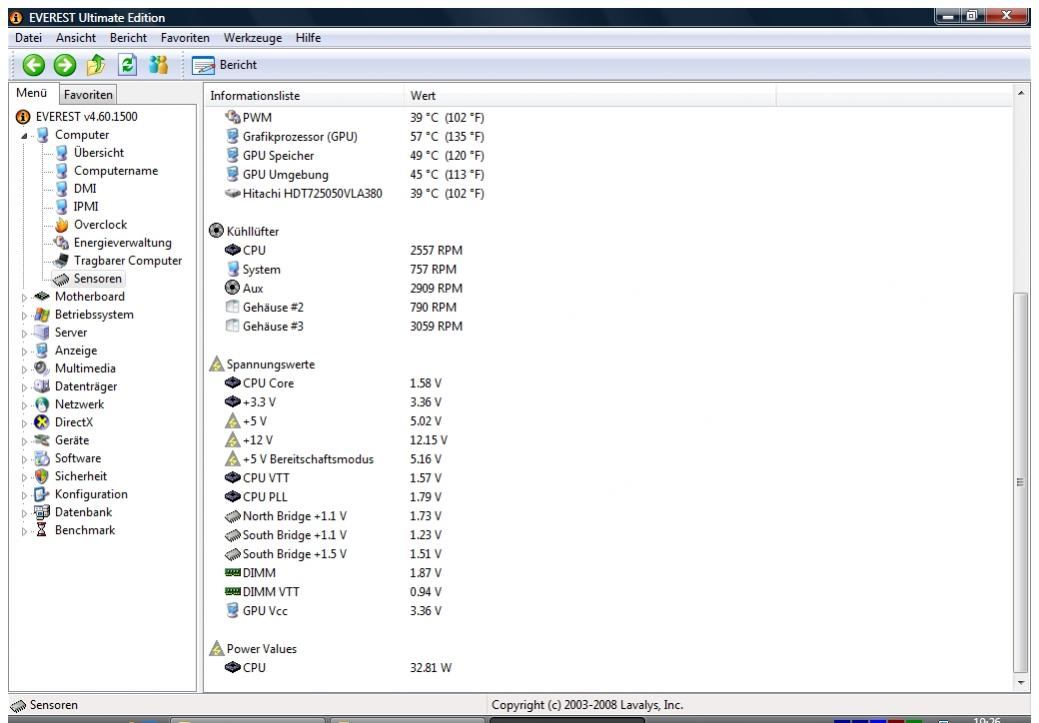Click the Software icon
Image resolution: width=1039 pixels, height=723 pixels.
(x=42, y=458)
